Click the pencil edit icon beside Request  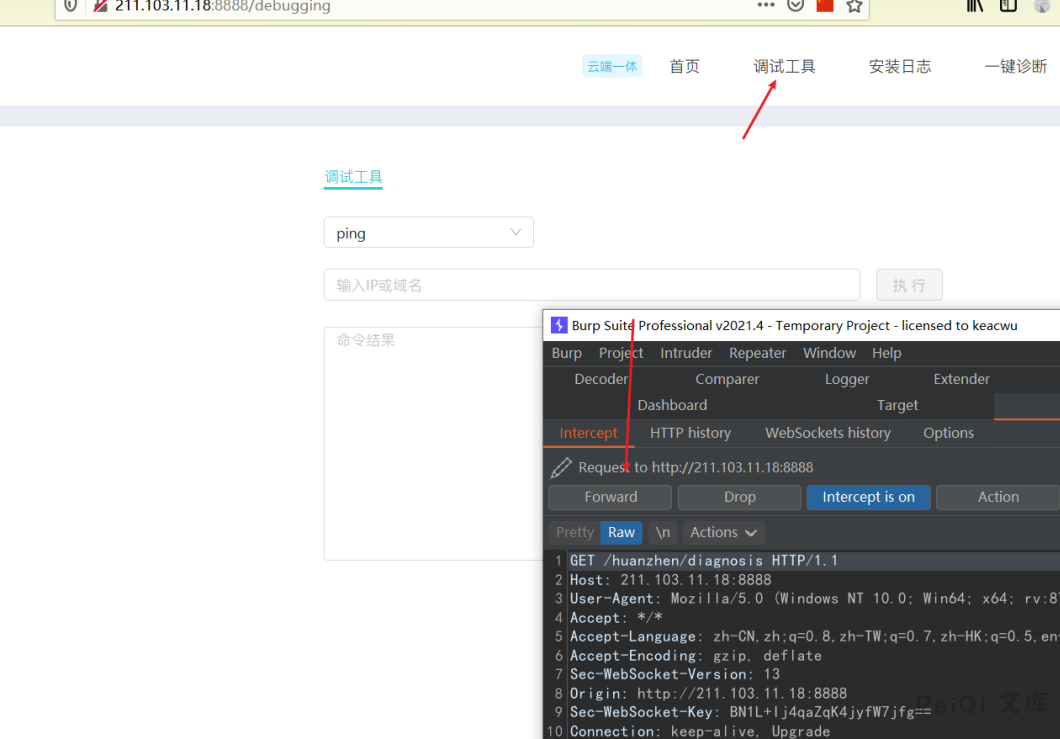point(562,467)
